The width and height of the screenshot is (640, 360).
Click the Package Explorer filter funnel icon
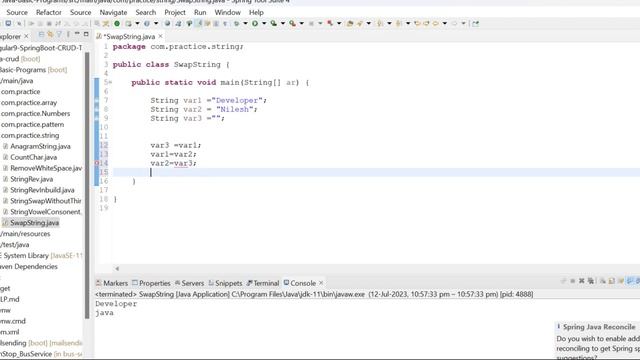pos(59,34)
